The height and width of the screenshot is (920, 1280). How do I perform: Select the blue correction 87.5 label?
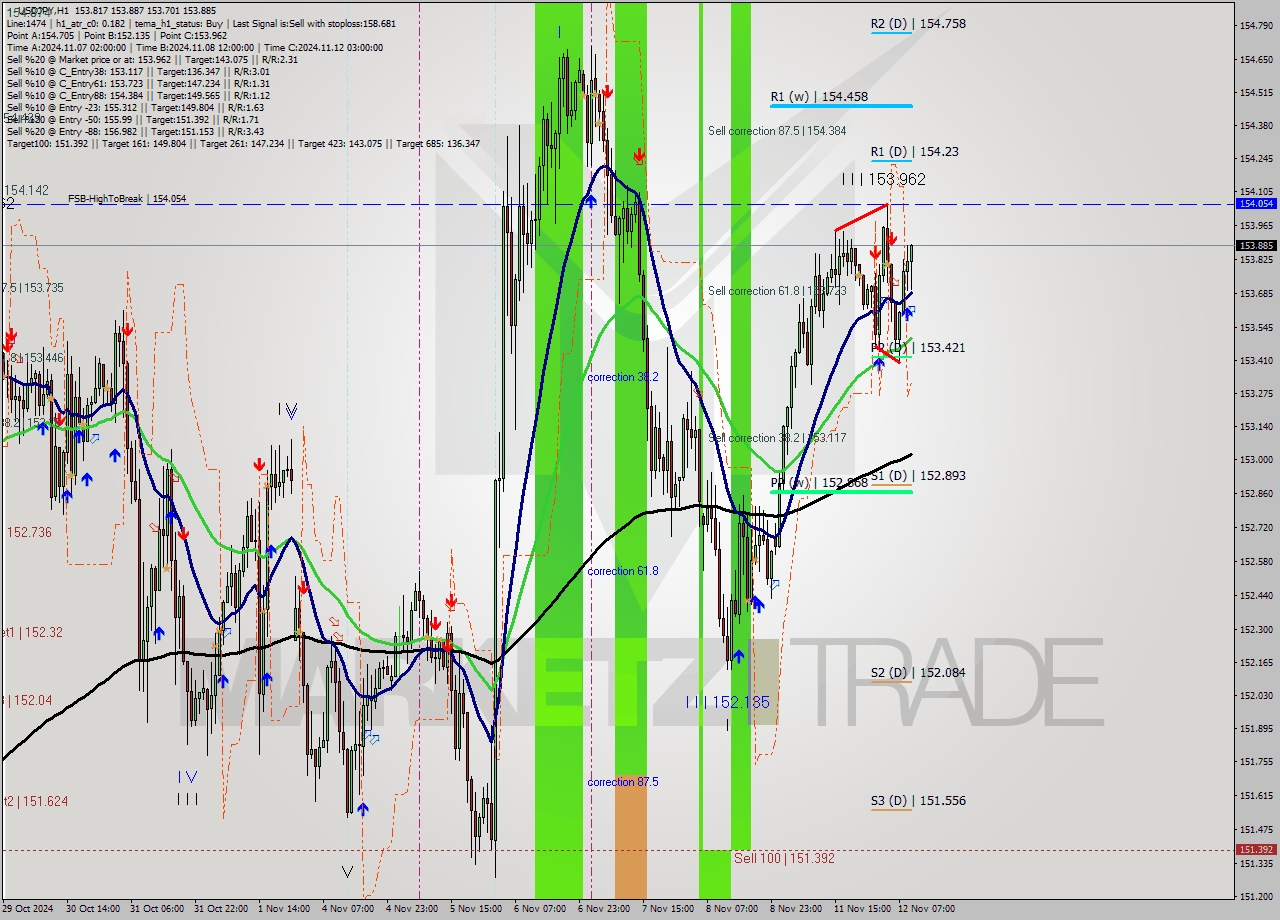(623, 782)
